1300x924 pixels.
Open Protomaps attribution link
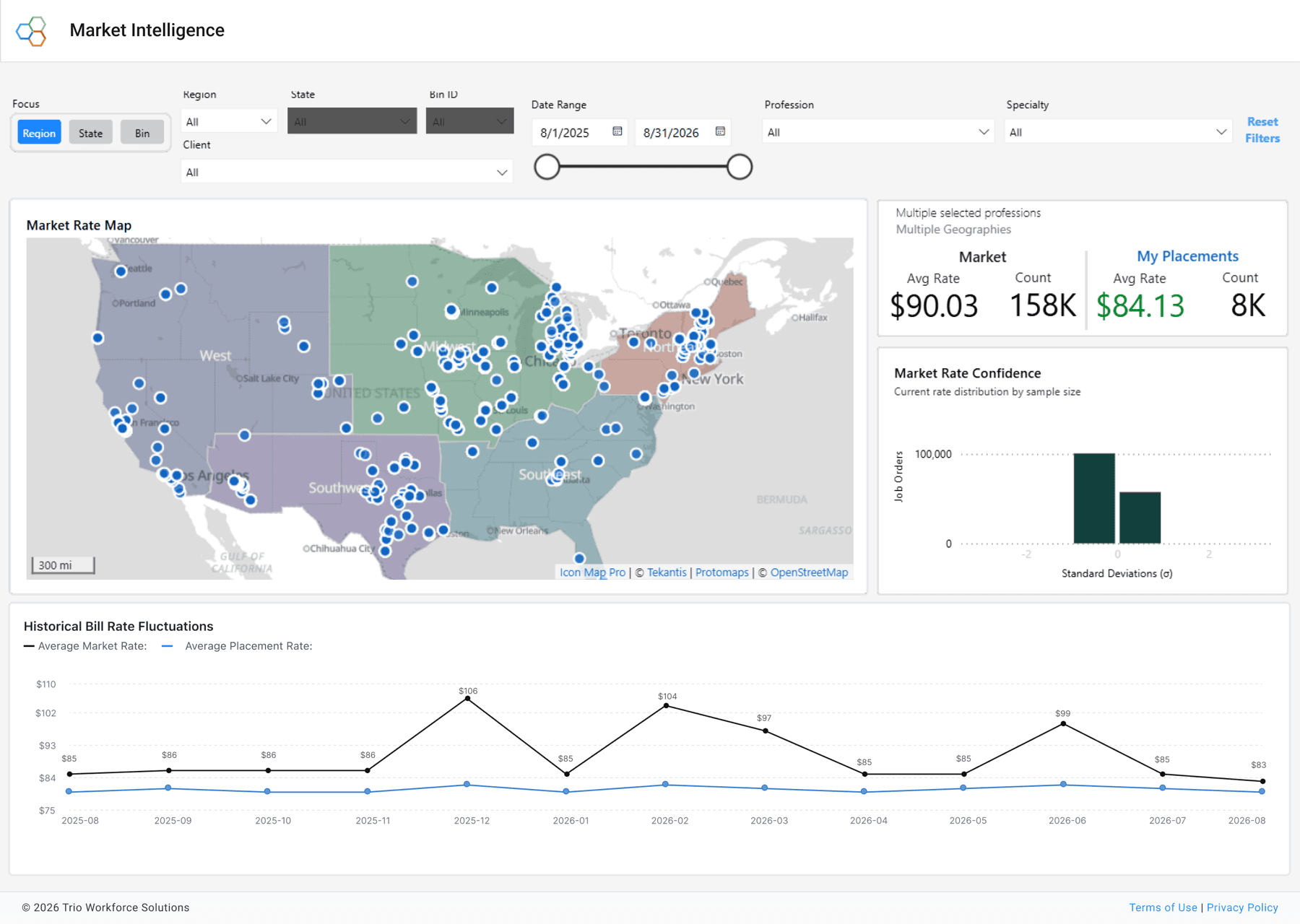pos(722,572)
